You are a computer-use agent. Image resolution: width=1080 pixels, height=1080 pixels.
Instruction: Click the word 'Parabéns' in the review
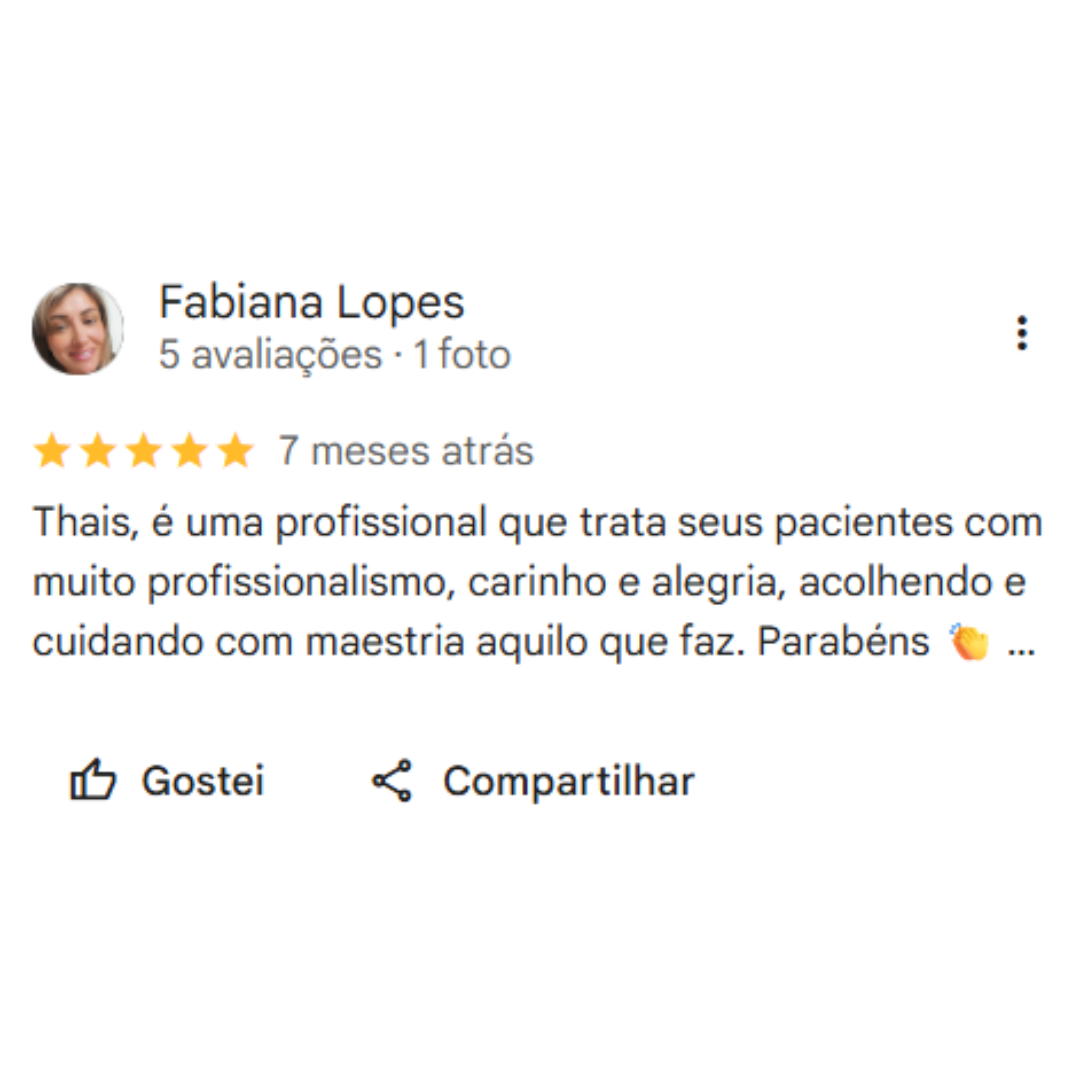click(844, 642)
